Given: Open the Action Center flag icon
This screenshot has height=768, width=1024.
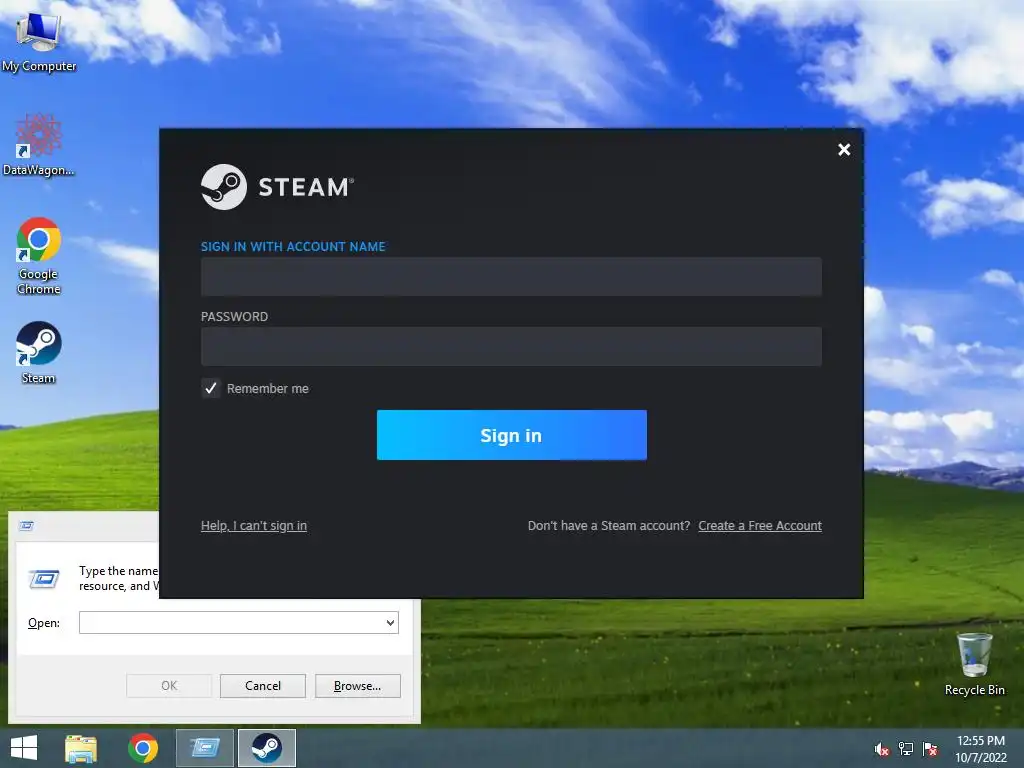Looking at the screenshot, I should coord(930,749).
